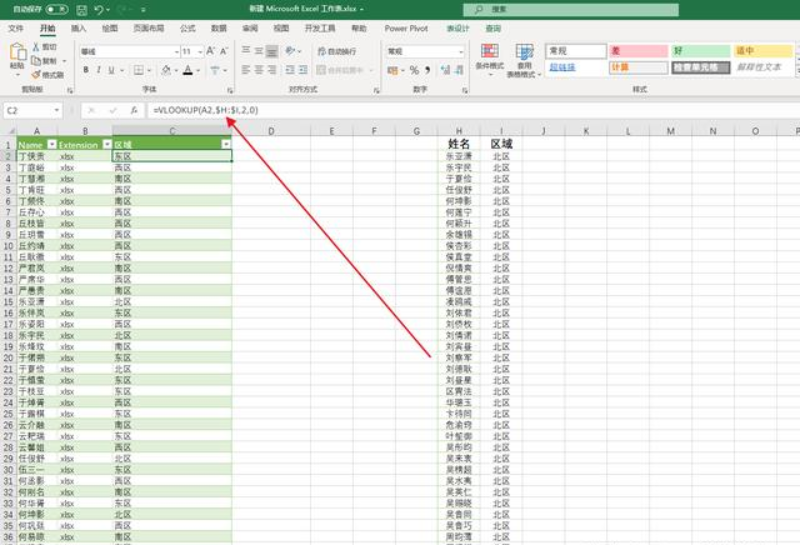Screen dimensions: 801x545
Task: Switch to the 数据 (Data) tab
Action: 219,28
